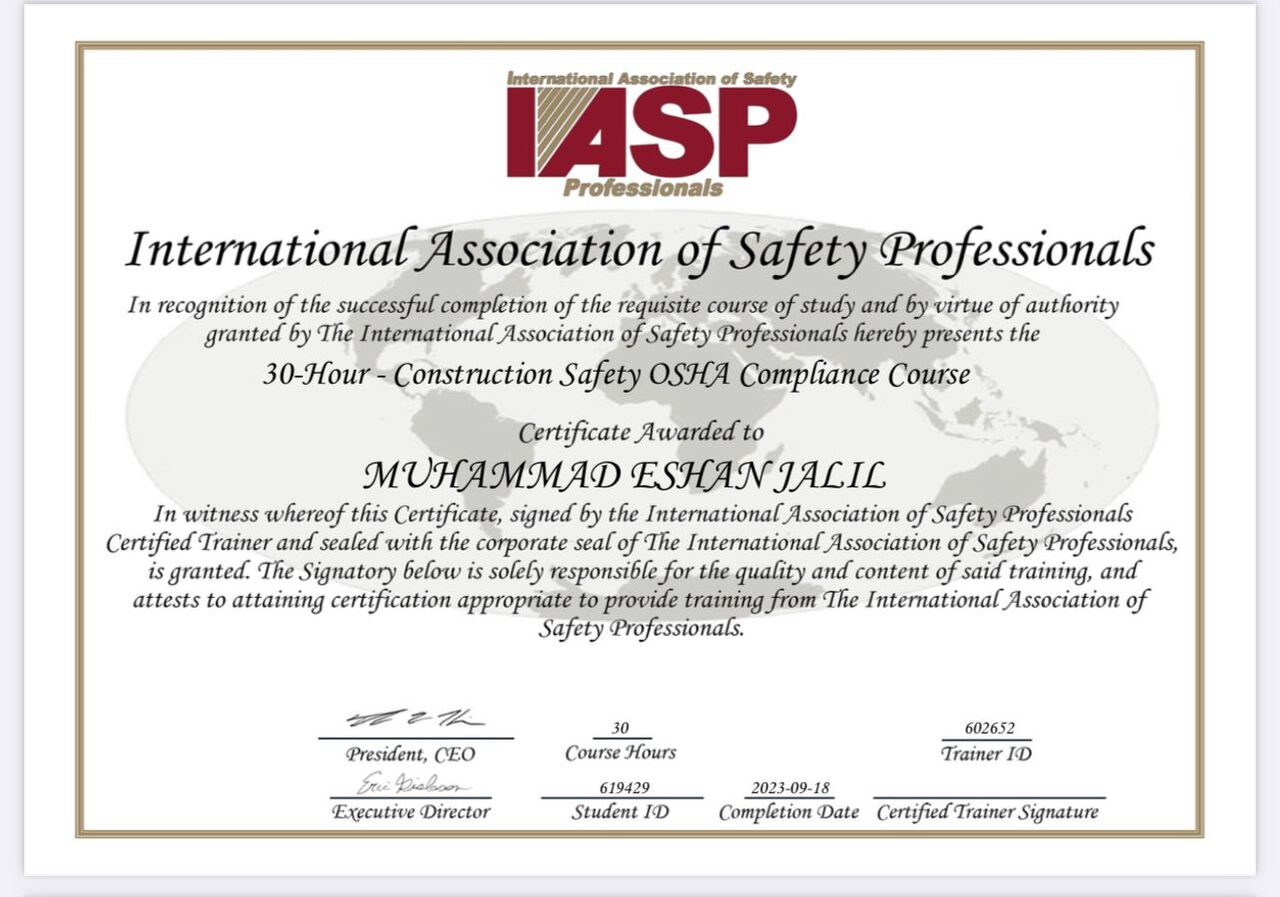Select the recipient name 'MUHAMMAD ESHAN JALIL'

(x=624, y=476)
